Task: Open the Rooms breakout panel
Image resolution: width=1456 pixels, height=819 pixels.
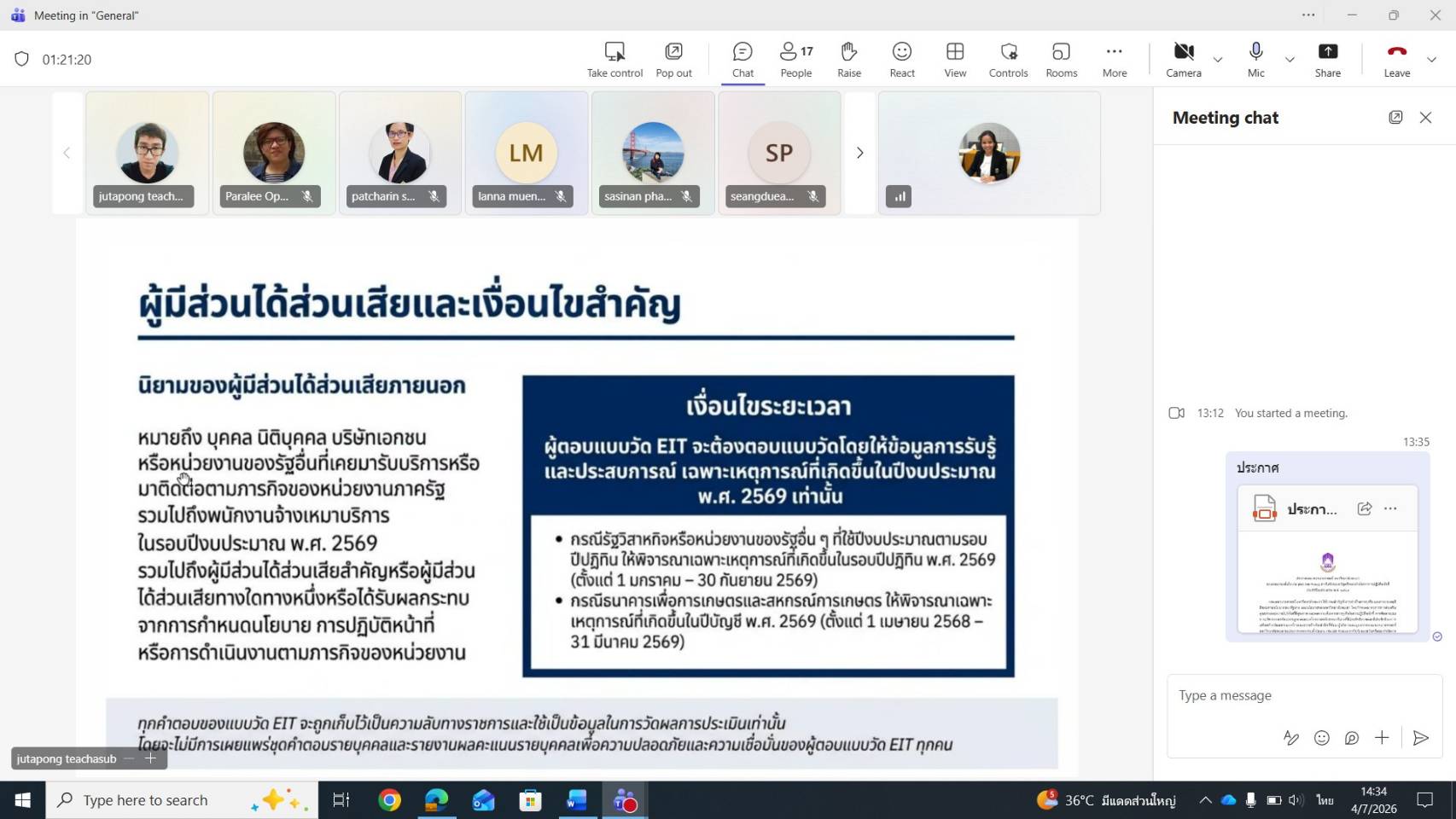Action: (x=1061, y=60)
